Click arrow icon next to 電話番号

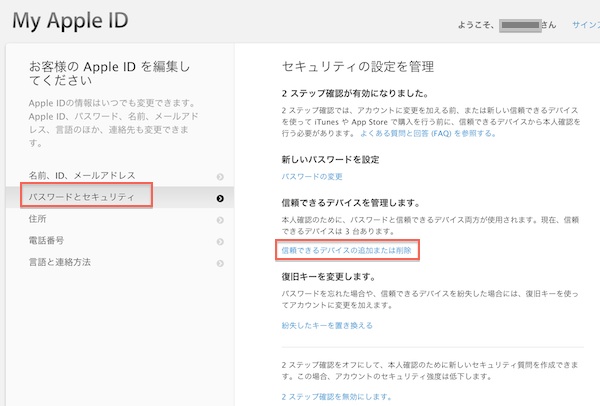(220, 242)
